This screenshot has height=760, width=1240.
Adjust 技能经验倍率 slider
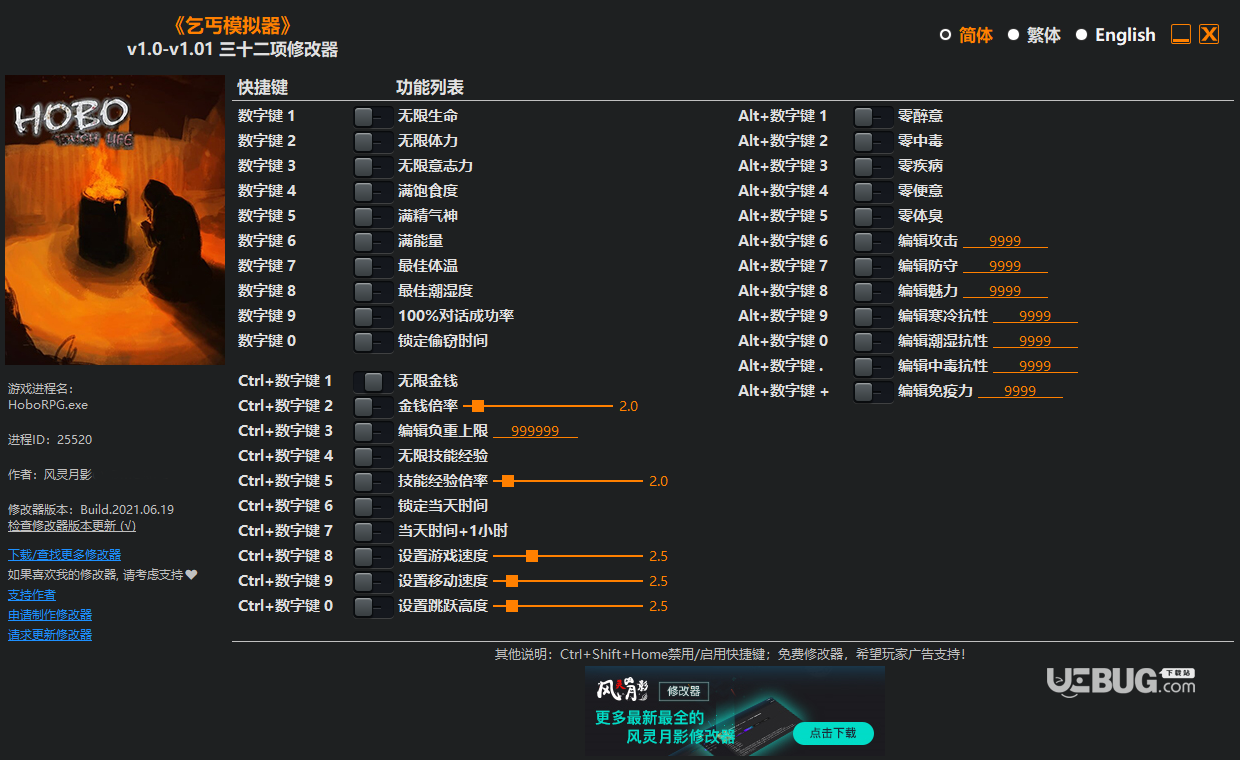click(x=568, y=481)
